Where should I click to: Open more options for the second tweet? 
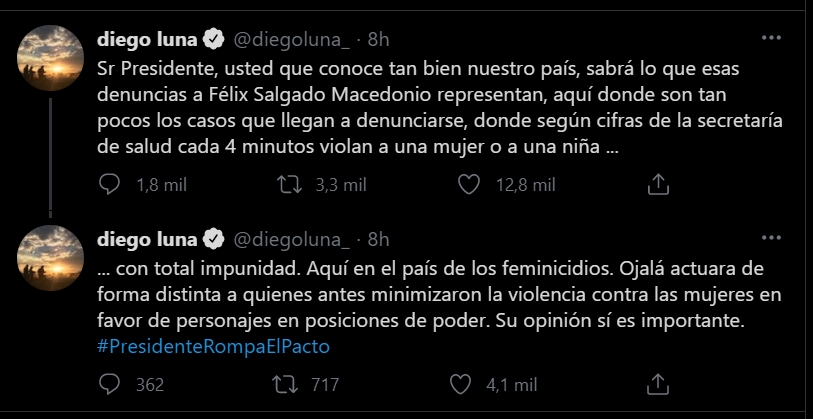pos(771,239)
